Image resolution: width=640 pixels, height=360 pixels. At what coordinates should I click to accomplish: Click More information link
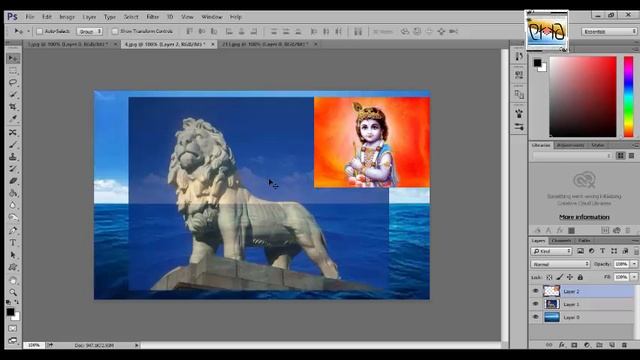(584, 217)
